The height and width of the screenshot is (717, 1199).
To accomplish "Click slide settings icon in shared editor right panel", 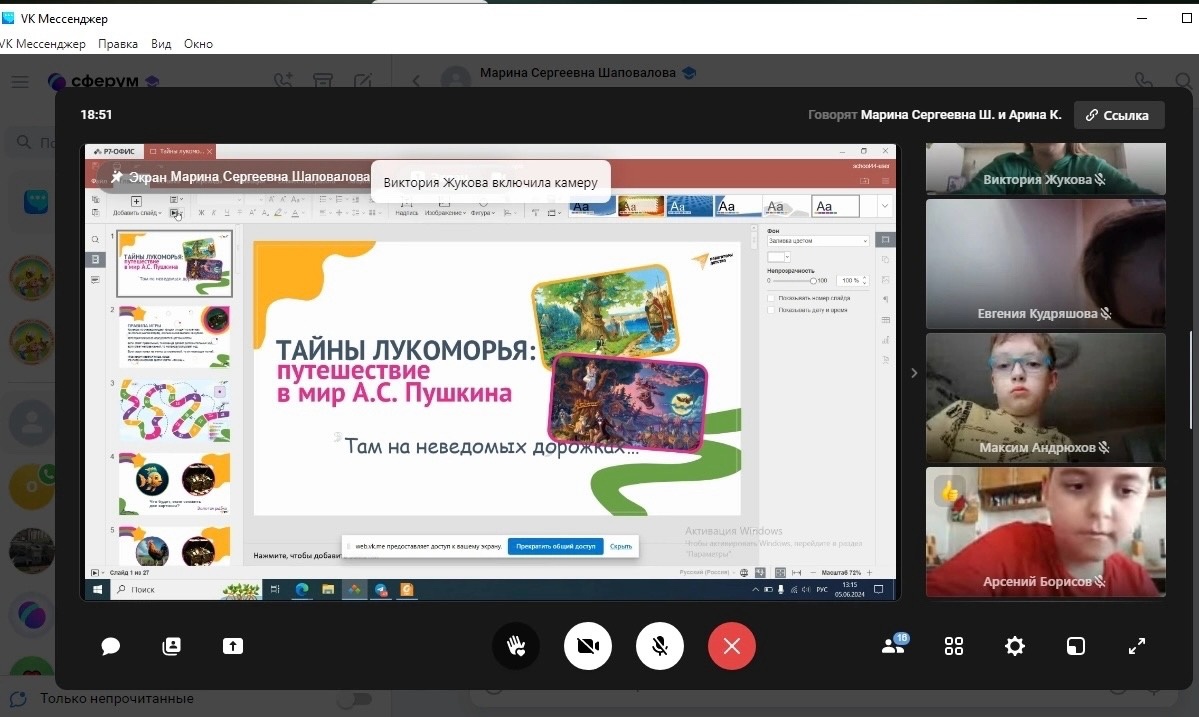I will 885,239.
